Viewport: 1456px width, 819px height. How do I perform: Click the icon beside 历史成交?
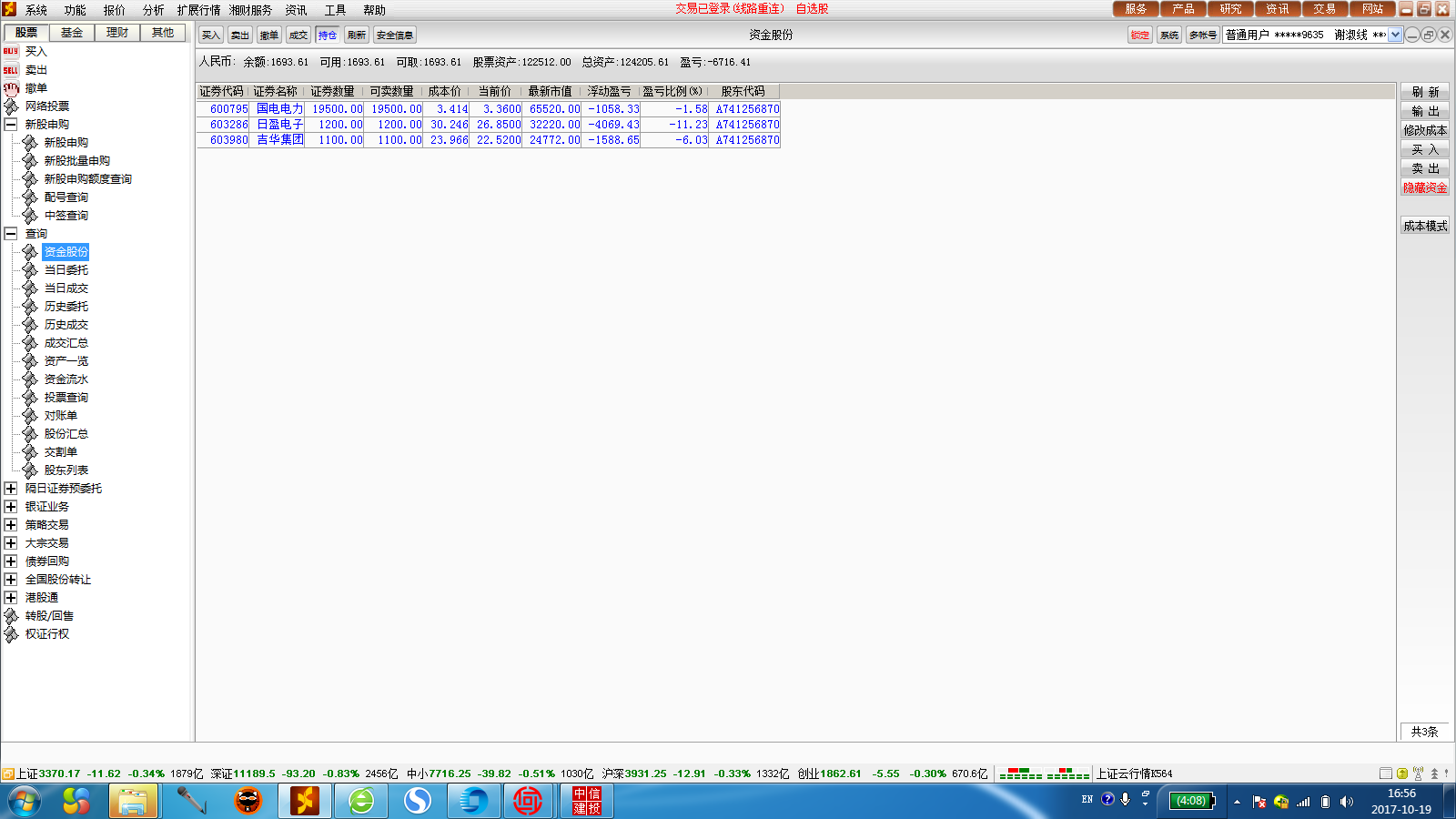point(30,325)
